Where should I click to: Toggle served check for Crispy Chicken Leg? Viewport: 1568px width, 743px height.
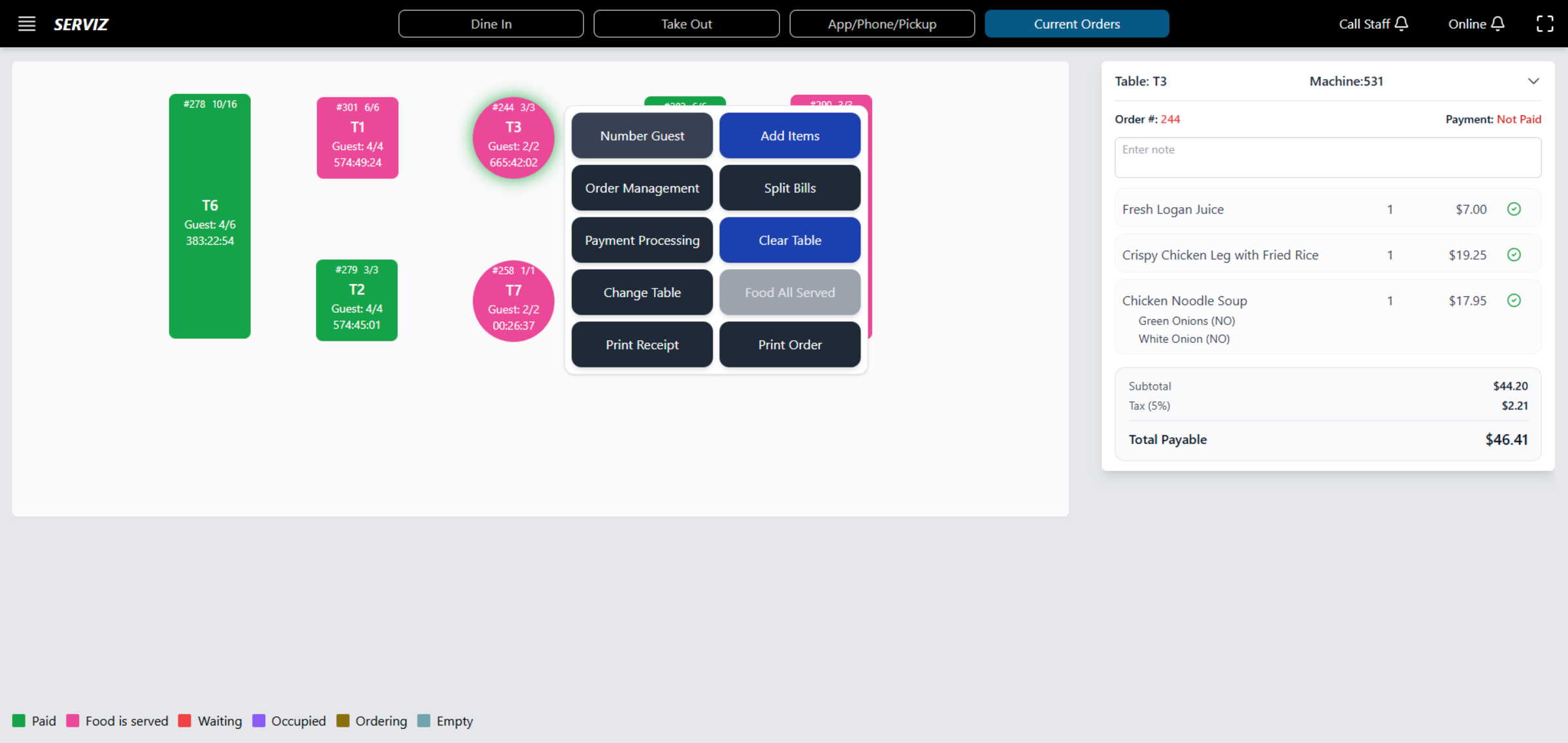(1514, 255)
